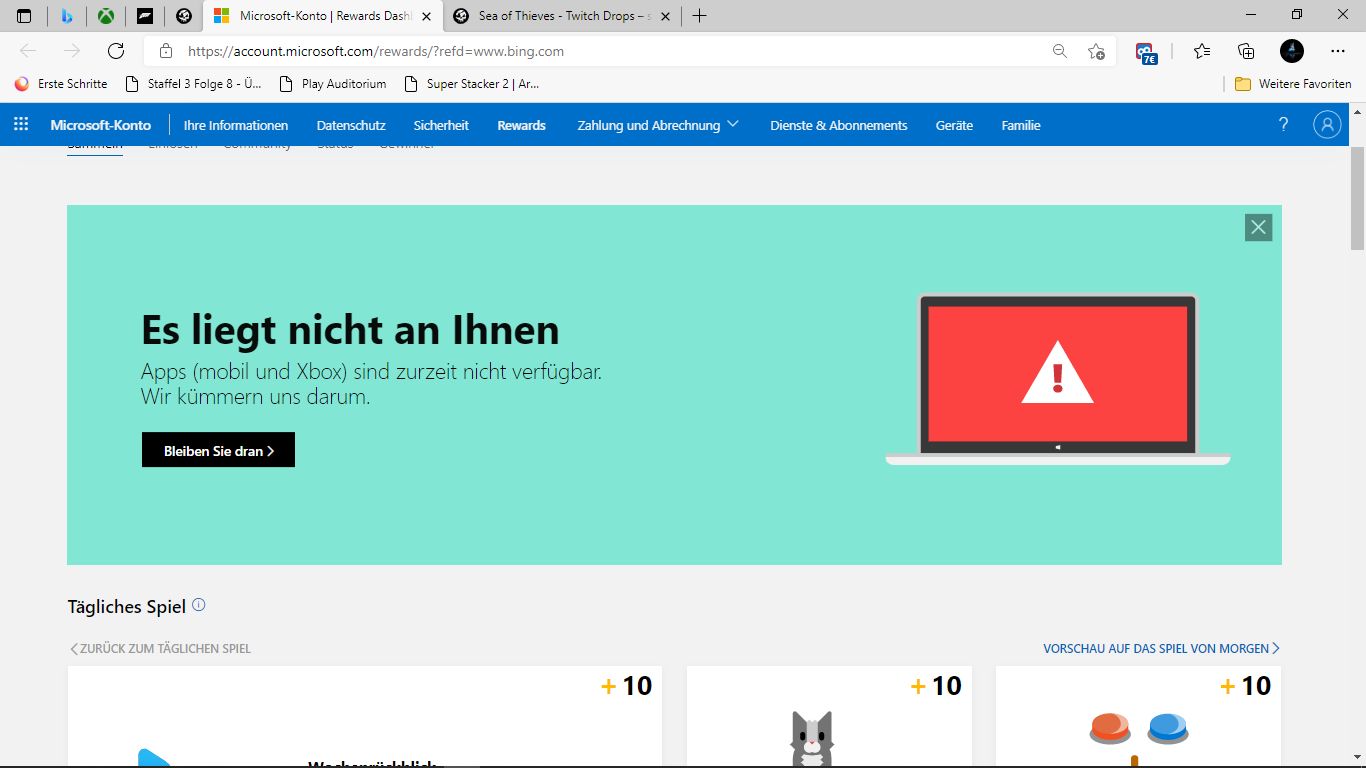This screenshot has height=768, width=1366.
Task: Switch to the pinned Bing tab
Action: (67, 16)
